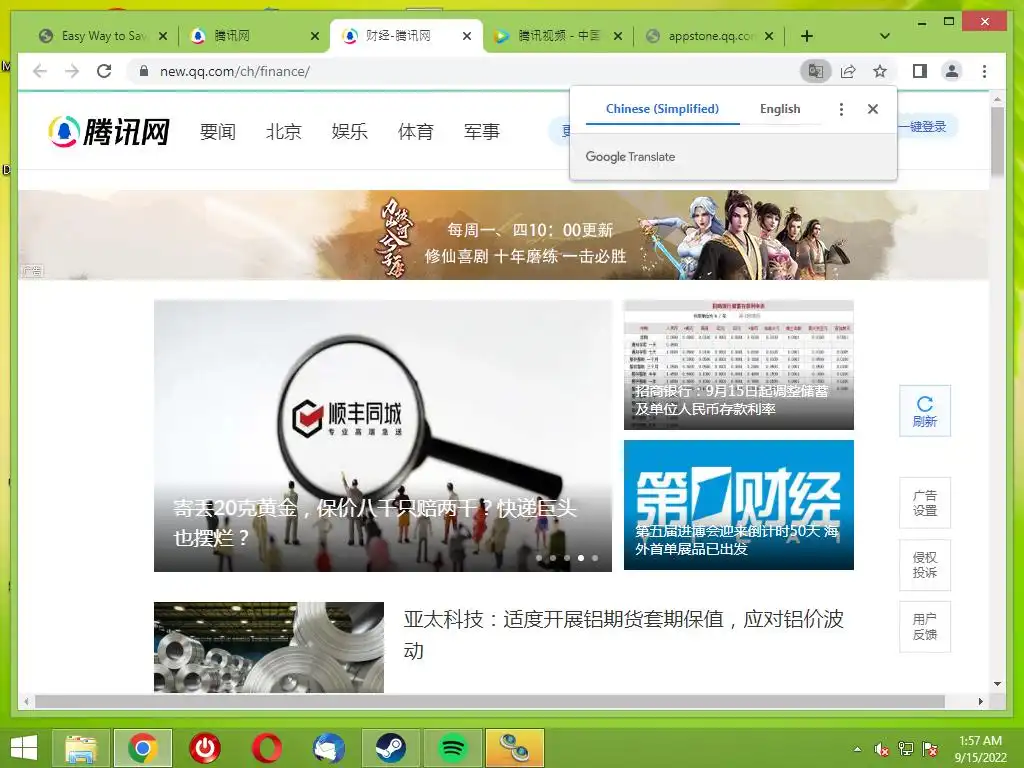Close the 财经-腾讯网 tab
This screenshot has height=768, width=1024.
click(x=467, y=36)
